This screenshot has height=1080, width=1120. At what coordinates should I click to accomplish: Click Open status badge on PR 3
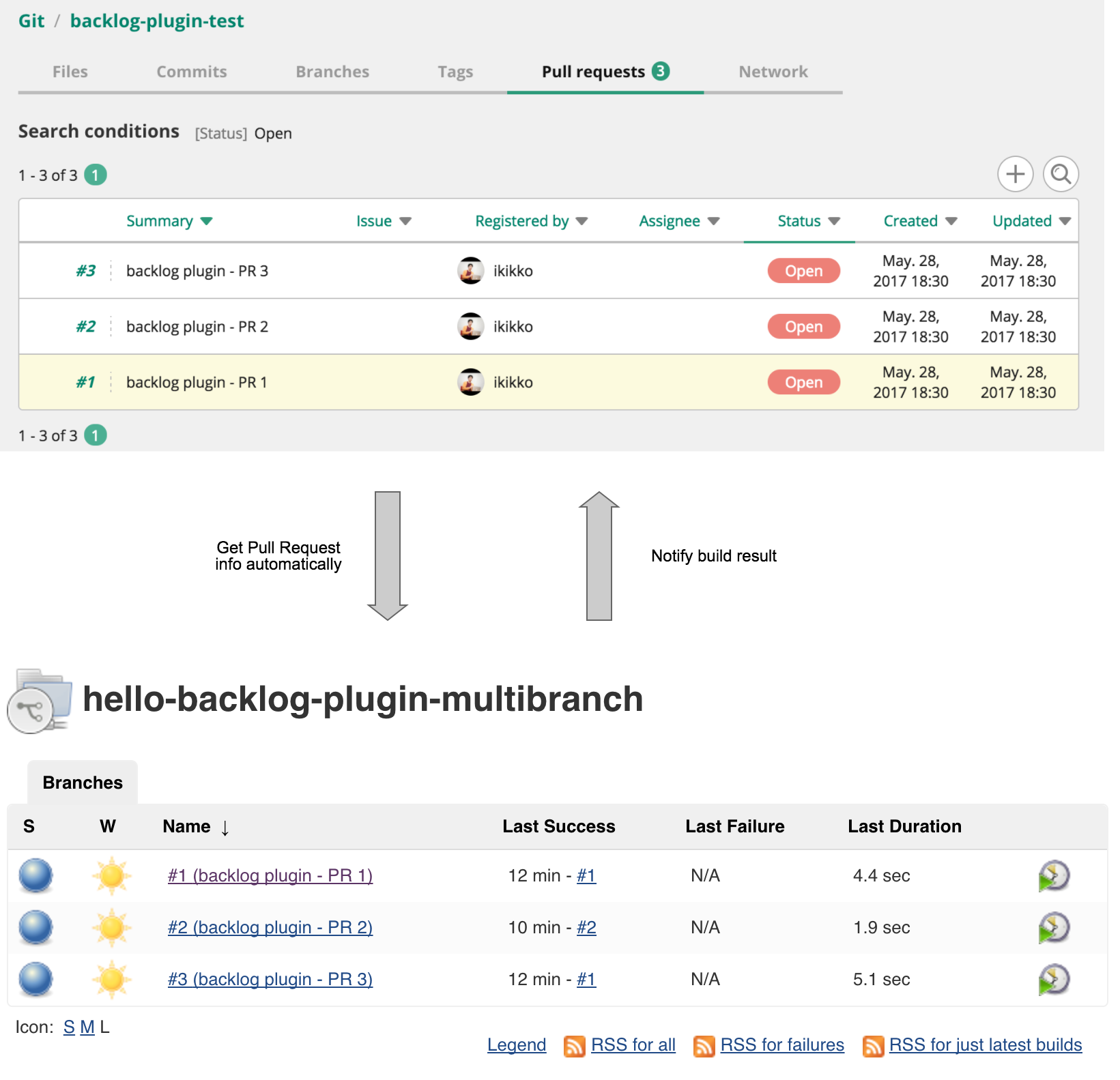pos(803,271)
